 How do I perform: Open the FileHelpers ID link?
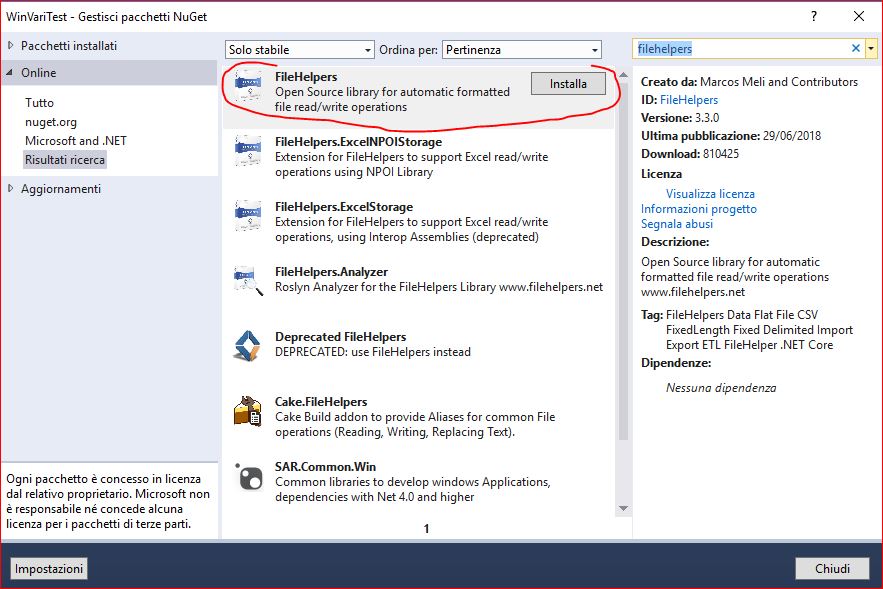click(689, 100)
